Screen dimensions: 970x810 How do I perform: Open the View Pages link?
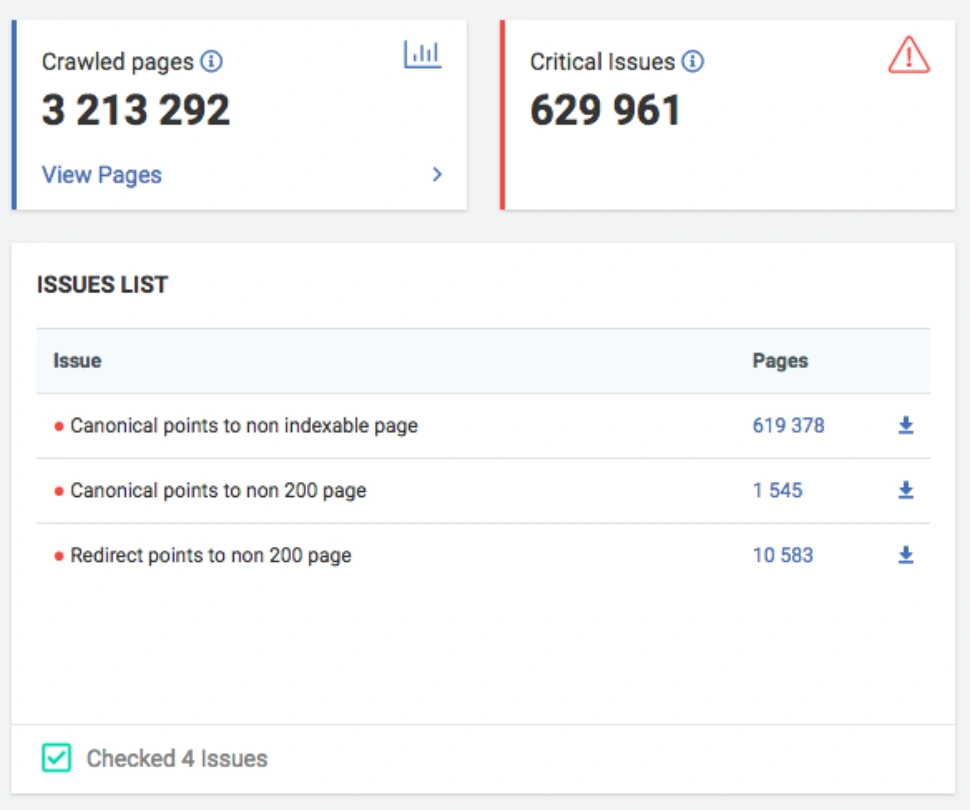pos(101,175)
